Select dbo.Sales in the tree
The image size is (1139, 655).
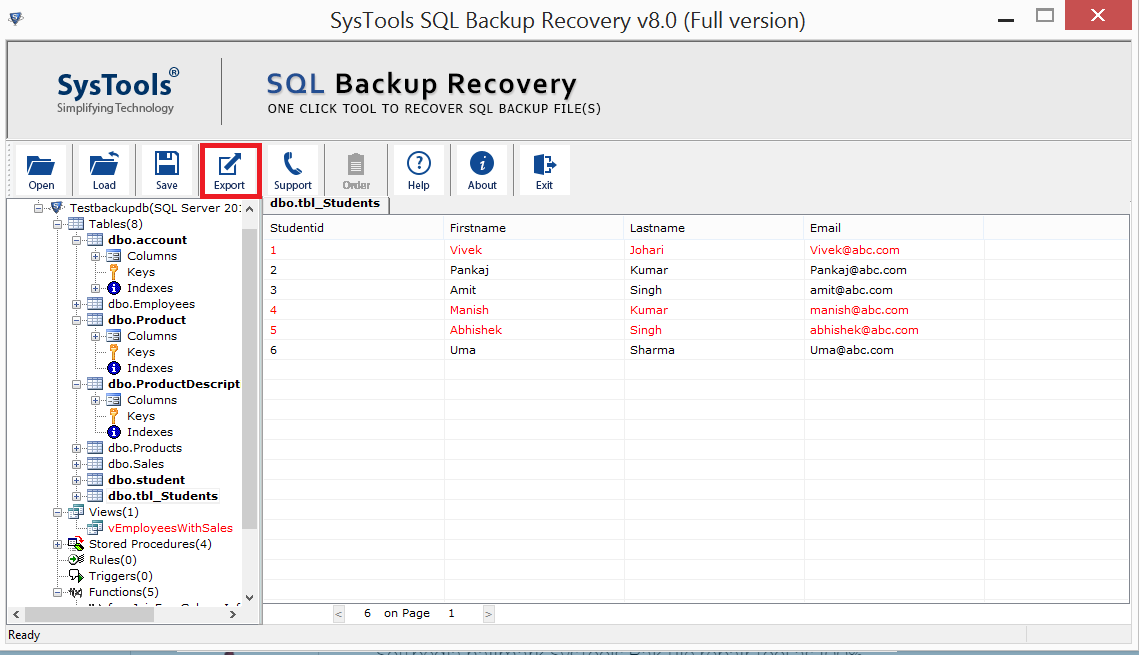(136, 464)
